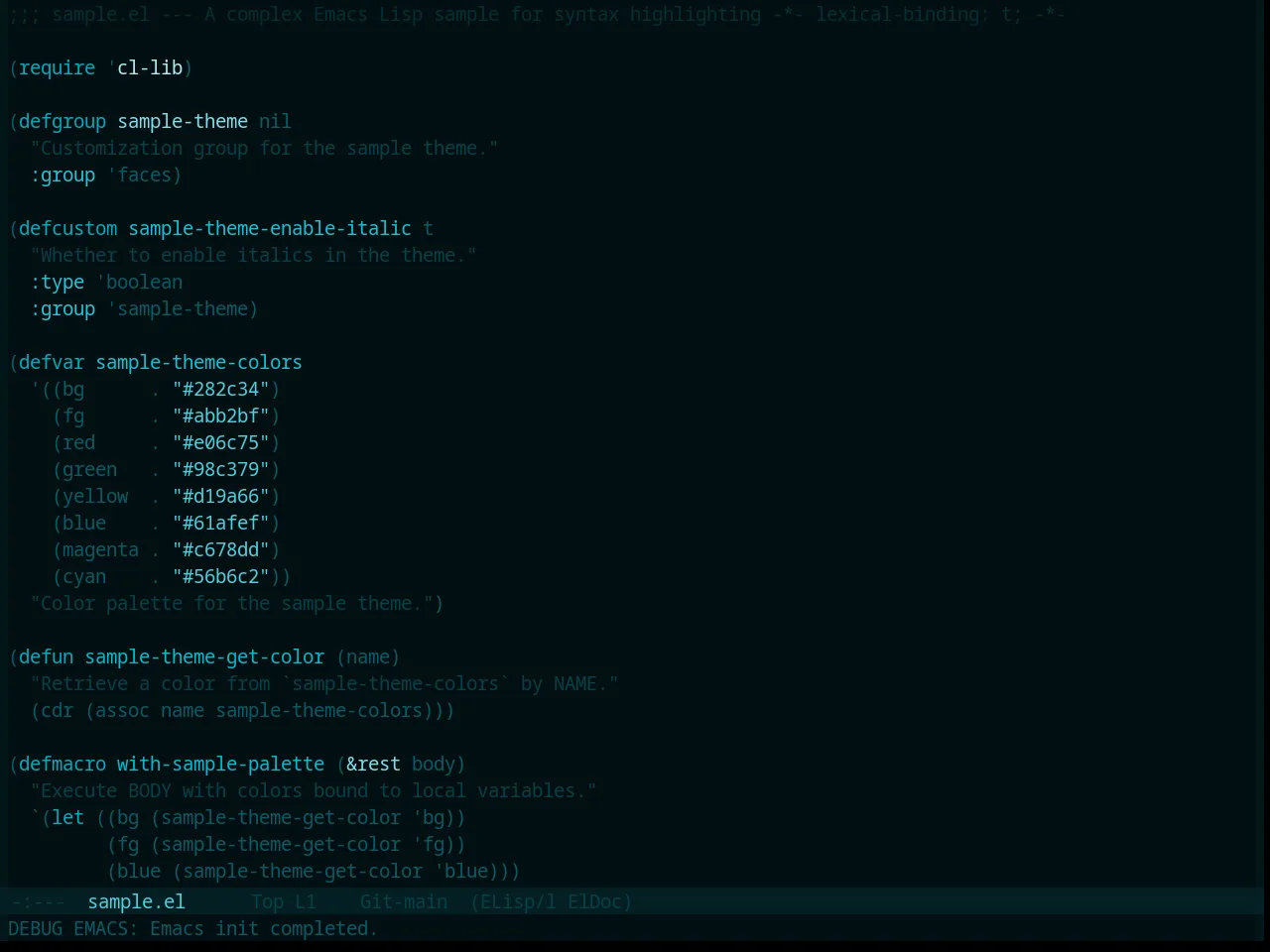Click docstring 'Color palette for the sample theme.'
Screen dimensions: 1270x952
coord(231,603)
